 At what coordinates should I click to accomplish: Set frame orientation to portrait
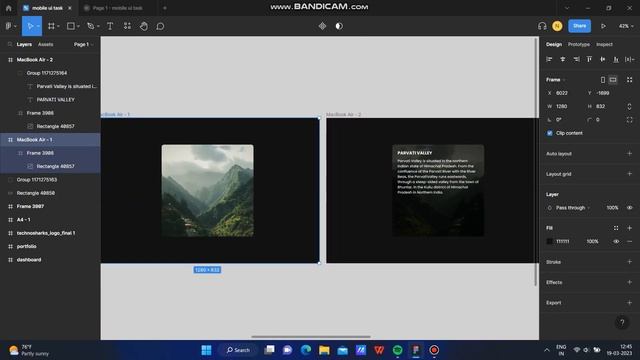click(x=603, y=80)
